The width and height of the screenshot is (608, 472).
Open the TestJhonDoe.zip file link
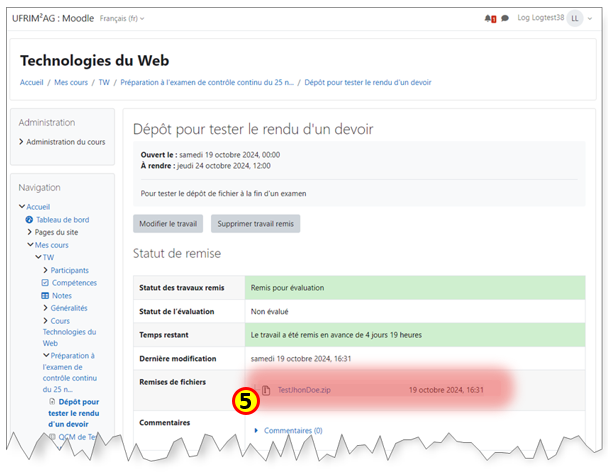click(x=304, y=390)
